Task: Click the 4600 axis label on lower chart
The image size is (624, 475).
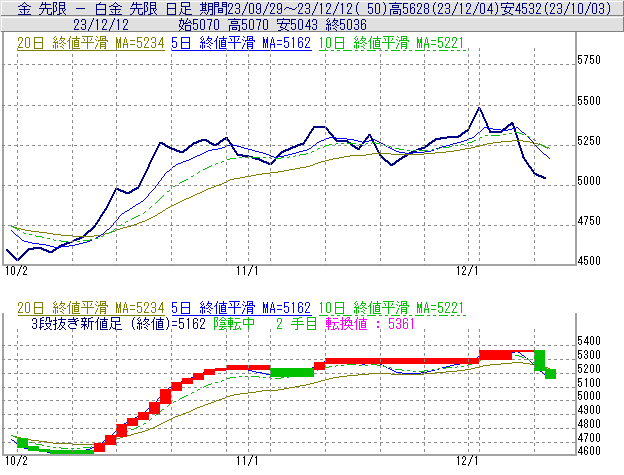Action: [589, 451]
